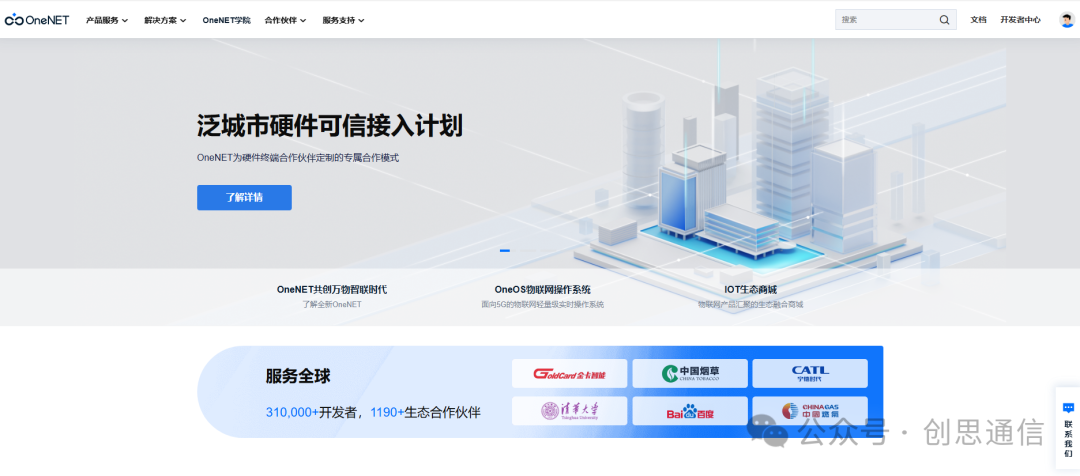Open the China Tobacco partner logo
Viewport: 1080px width, 476px height.
pos(690,373)
